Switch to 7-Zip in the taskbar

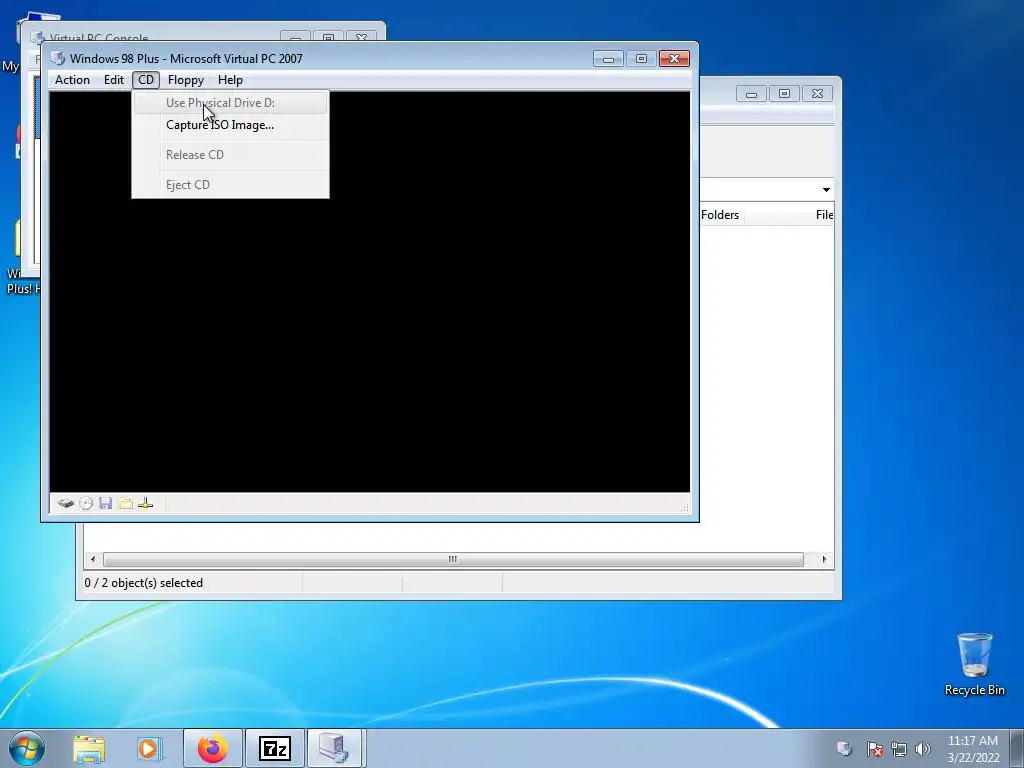point(274,748)
